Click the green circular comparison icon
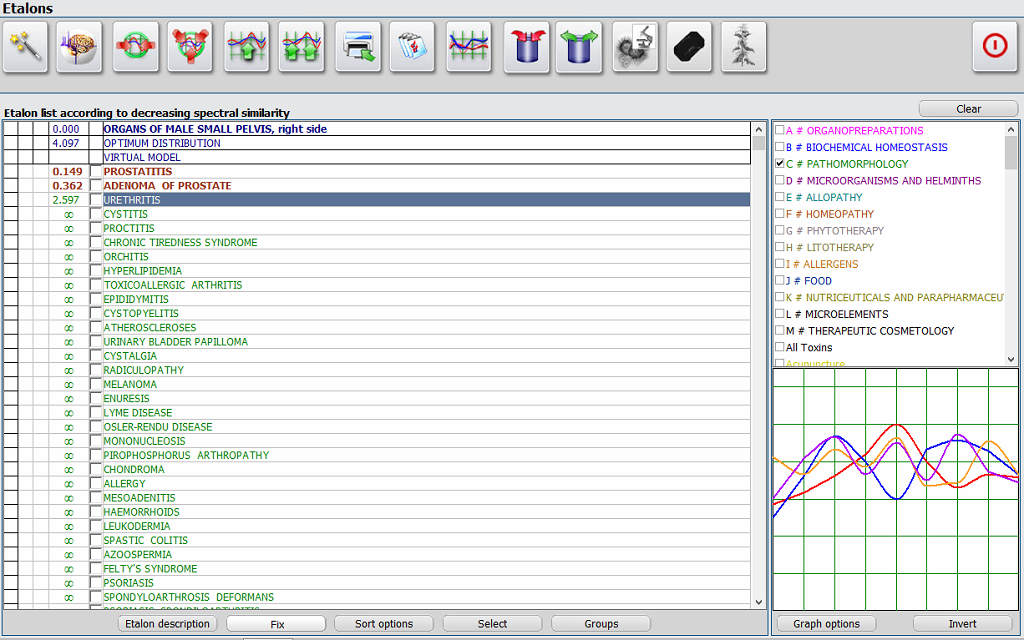 click(x=135, y=46)
